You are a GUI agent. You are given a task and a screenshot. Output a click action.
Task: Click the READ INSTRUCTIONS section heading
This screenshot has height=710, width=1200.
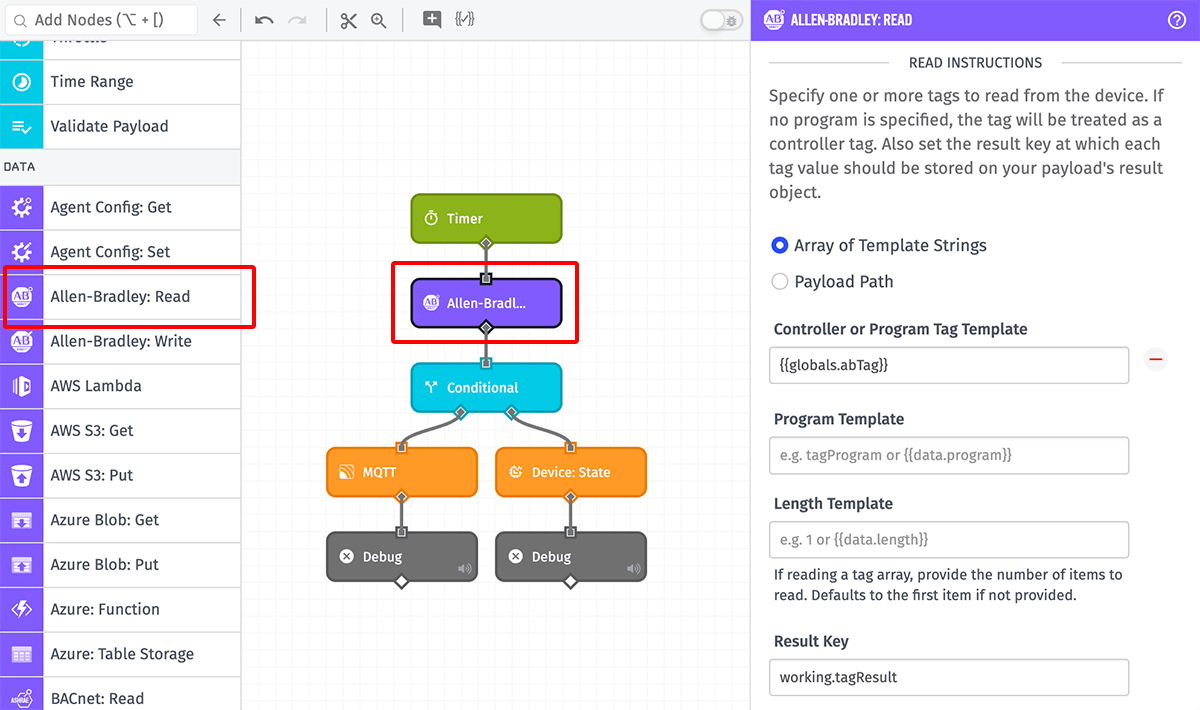point(975,62)
